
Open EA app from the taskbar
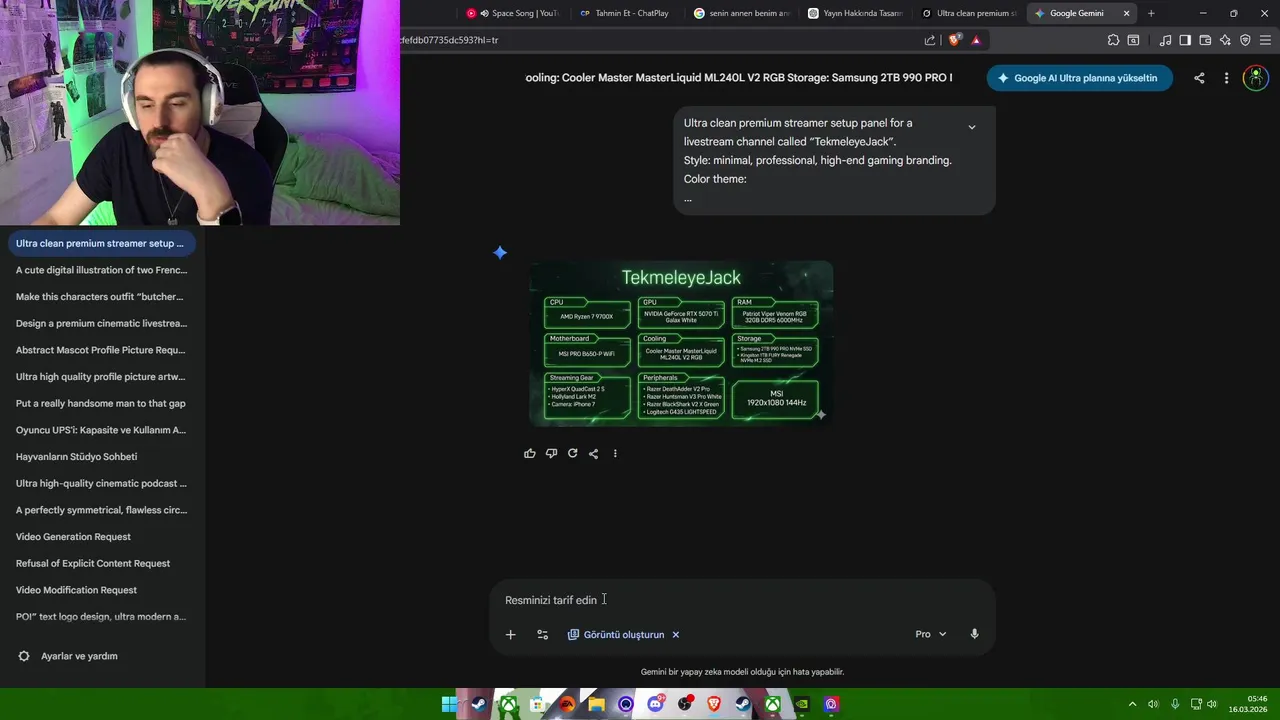568,704
